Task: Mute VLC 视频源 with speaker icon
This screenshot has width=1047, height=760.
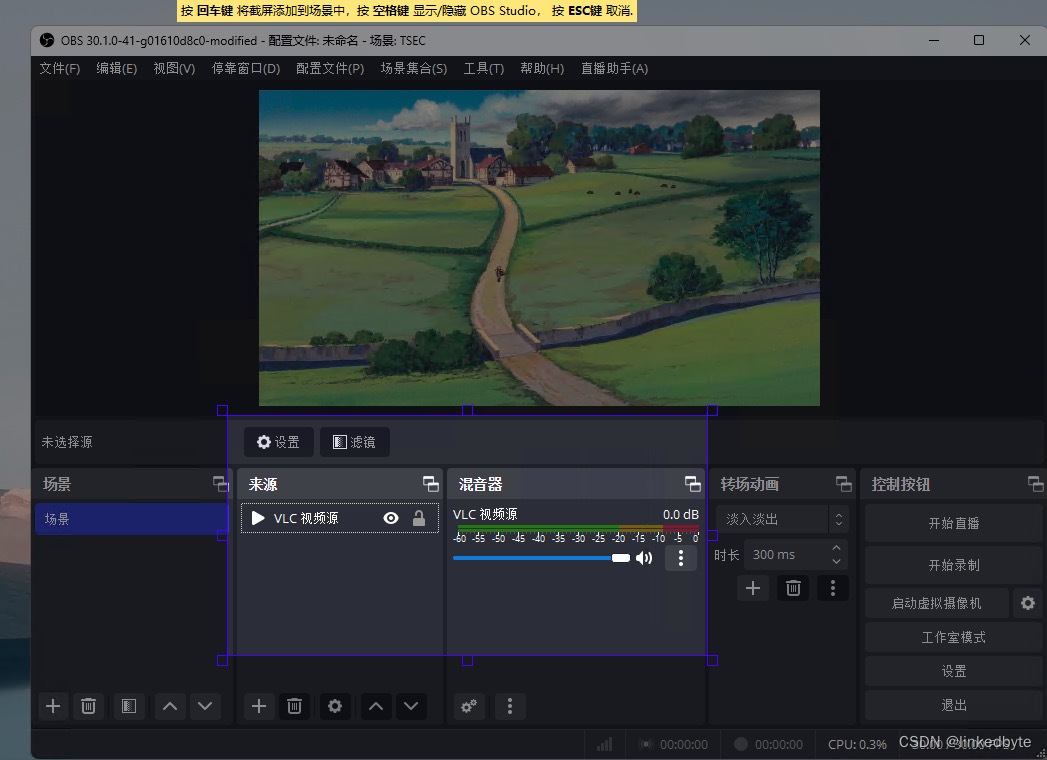Action: 644,558
